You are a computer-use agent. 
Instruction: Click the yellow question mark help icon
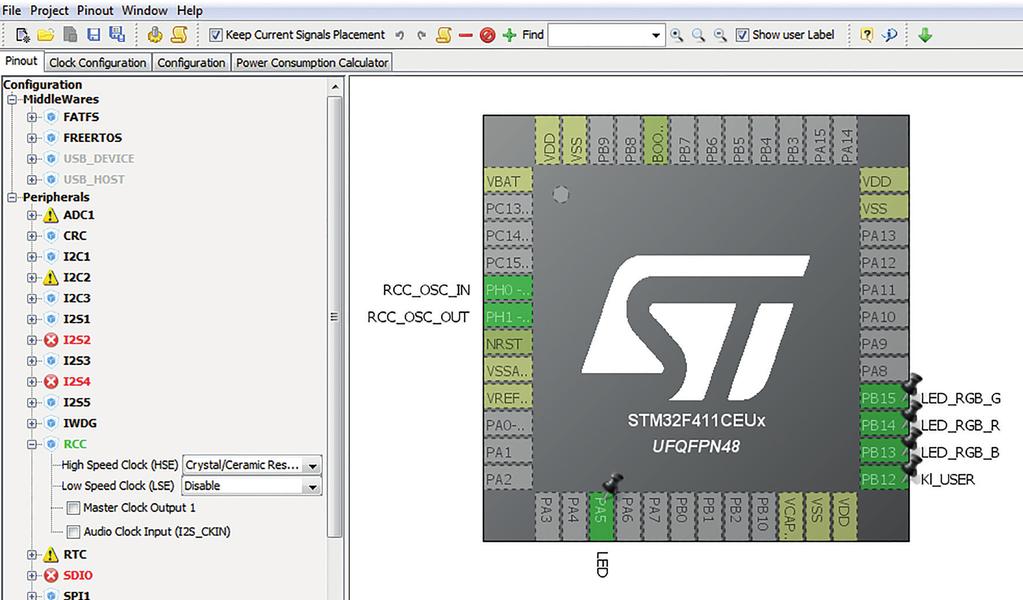[x=866, y=35]
